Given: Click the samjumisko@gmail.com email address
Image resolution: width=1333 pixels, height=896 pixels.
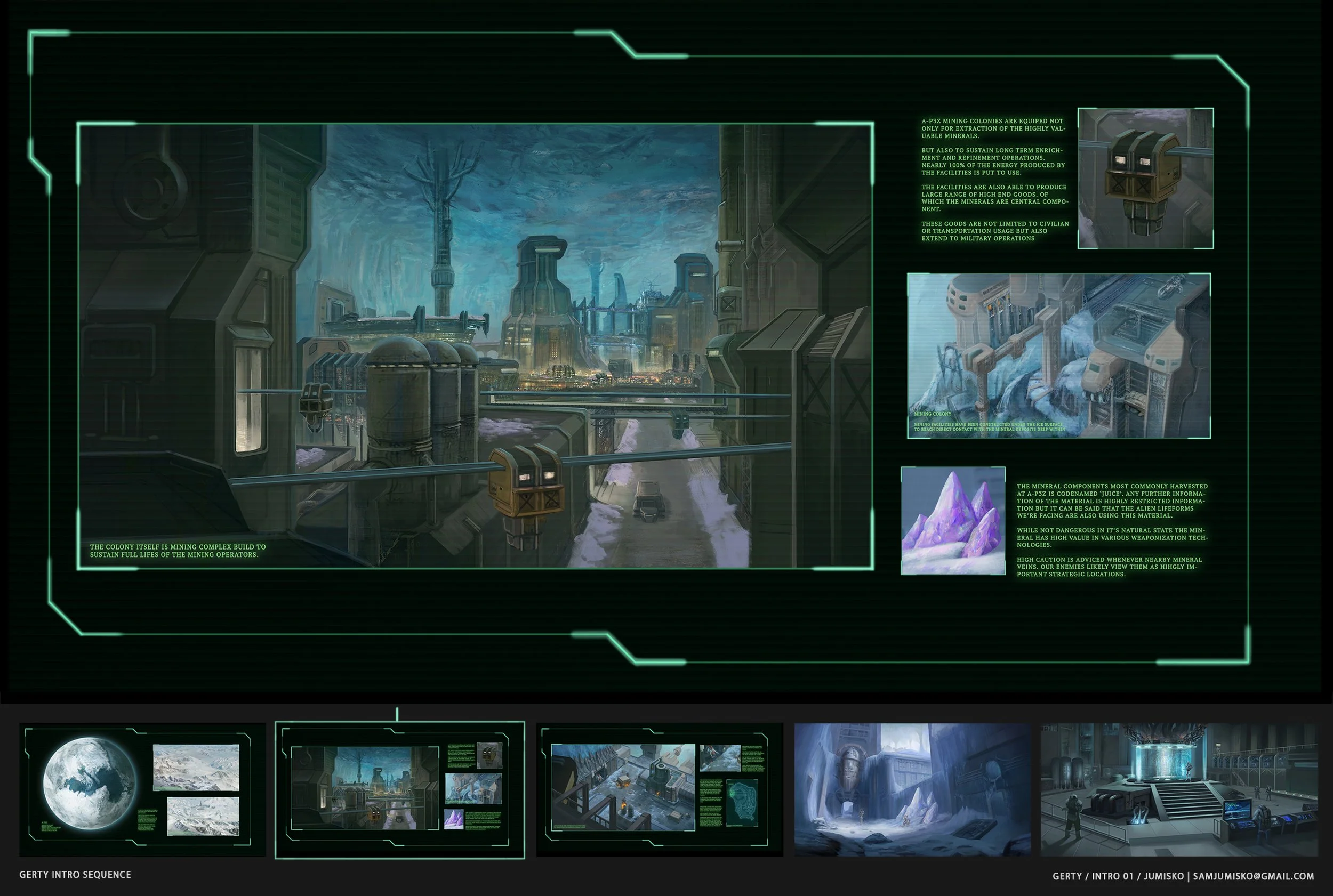Looking at the screenshot, I should pyautogui.click(x=1253, y=876).
